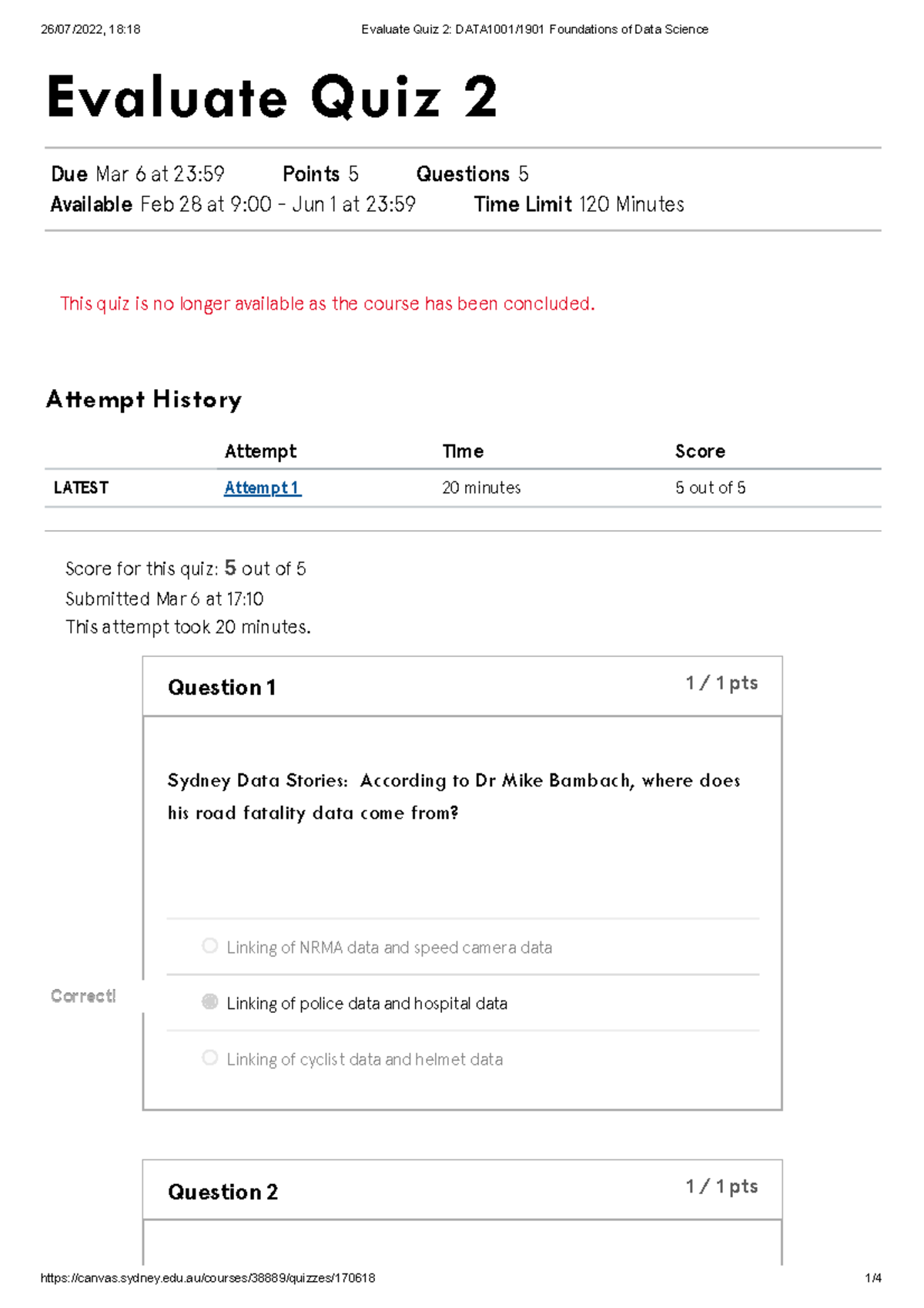Viewport: 924px width, 1308px height.
Task: Click the canvas.sydney.edu.au URL in the footer
Action: click(208, 1278)
